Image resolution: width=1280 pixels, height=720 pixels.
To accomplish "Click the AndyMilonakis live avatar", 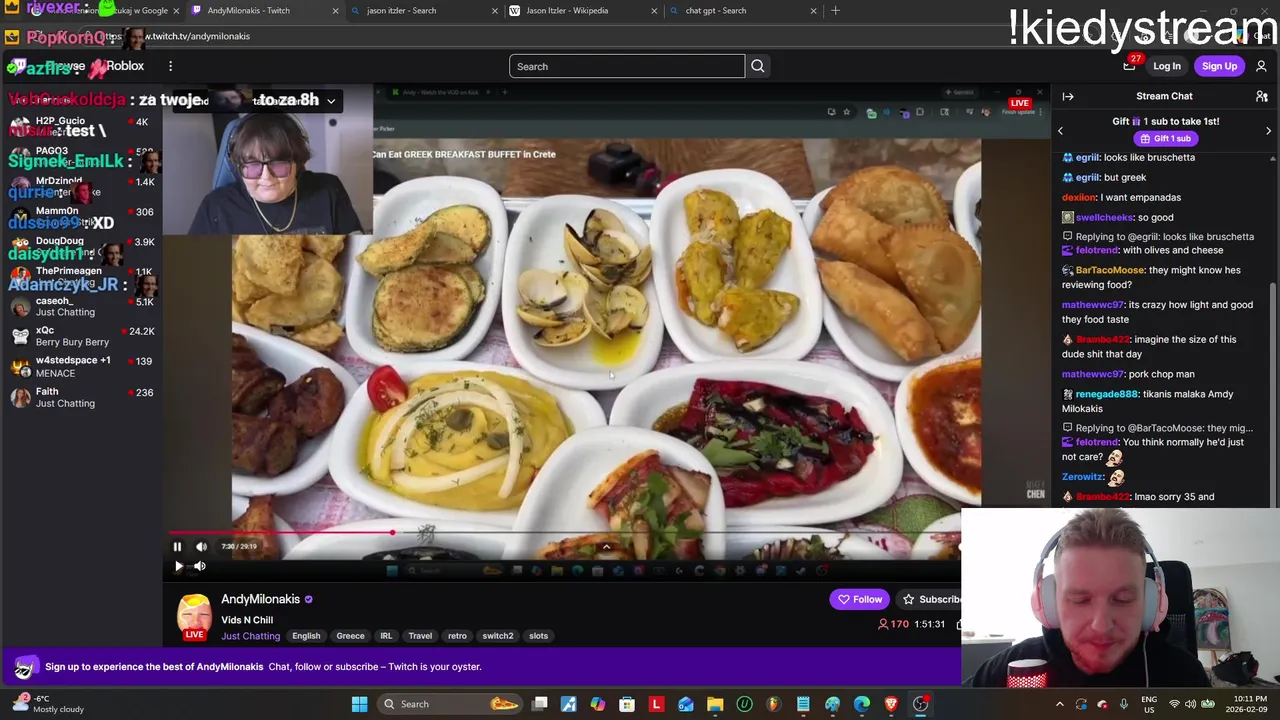I will coord(195,617).
